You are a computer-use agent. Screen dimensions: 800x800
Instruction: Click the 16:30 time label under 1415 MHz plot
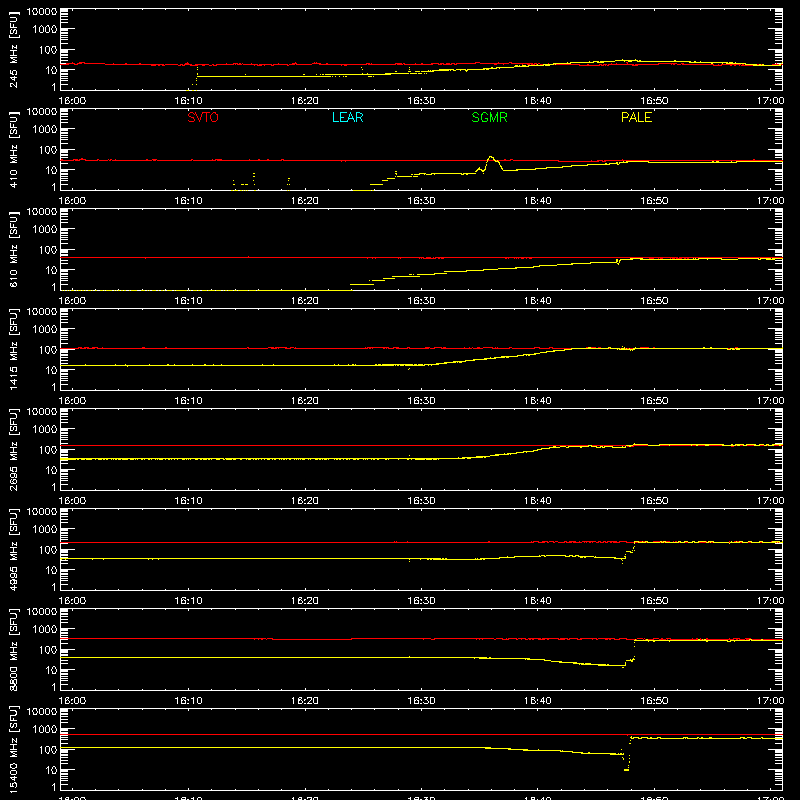coord(421,401)
